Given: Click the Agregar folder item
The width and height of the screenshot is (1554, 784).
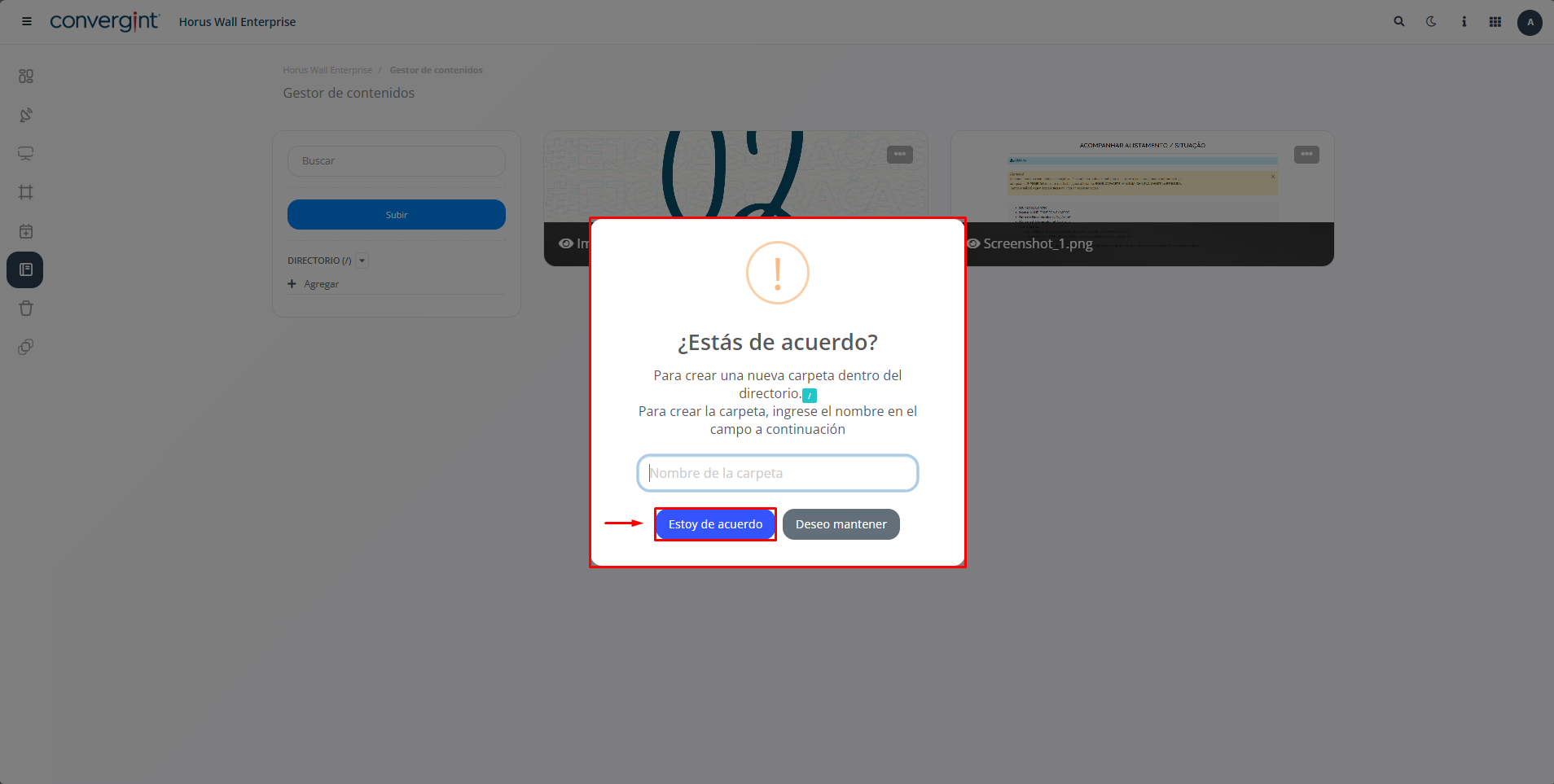Looking at the screenshot, I should click(x=314, y=284).
